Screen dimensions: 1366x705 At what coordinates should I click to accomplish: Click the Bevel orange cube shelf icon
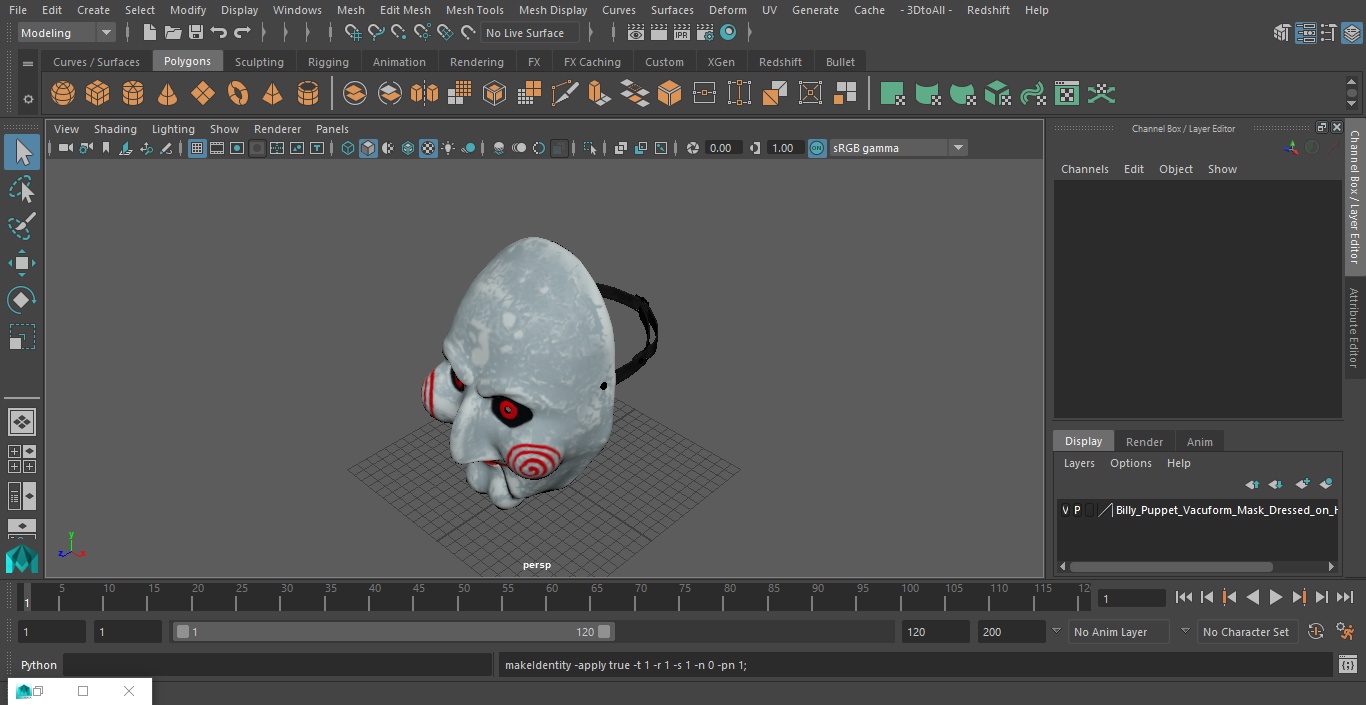click(x=670, y=94)
